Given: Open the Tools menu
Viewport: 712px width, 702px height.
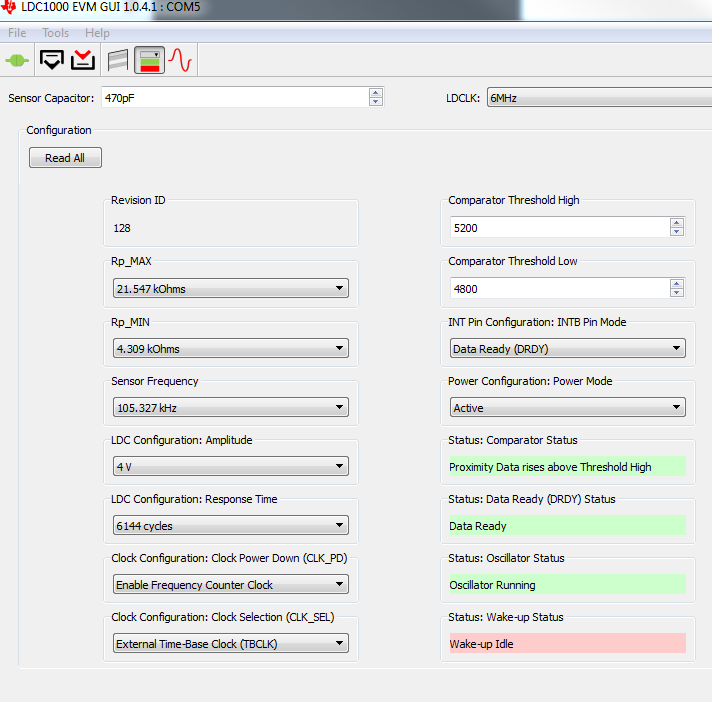Looking at the screenshot, I should pyautogui.click(x=55, y=33).
